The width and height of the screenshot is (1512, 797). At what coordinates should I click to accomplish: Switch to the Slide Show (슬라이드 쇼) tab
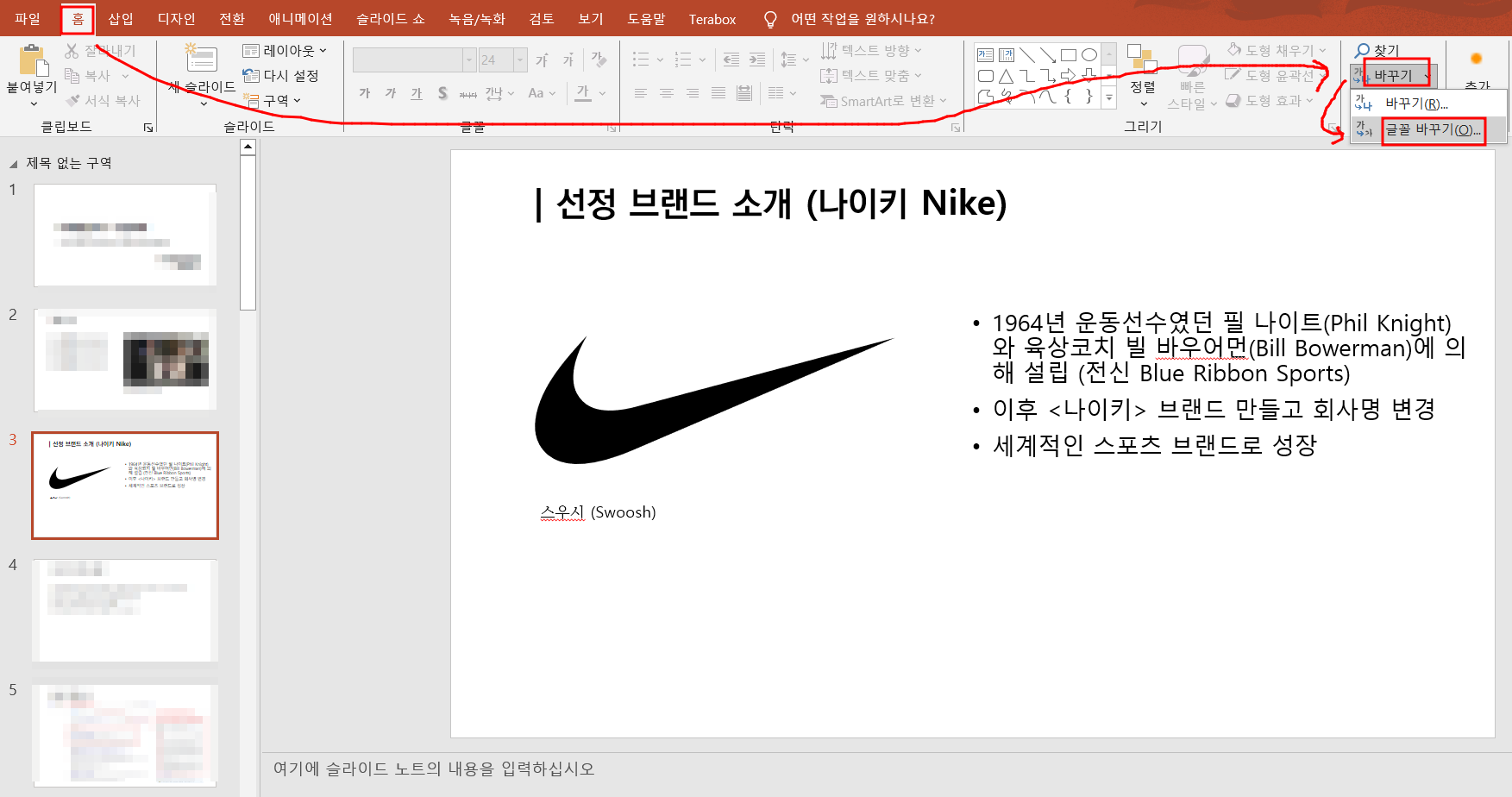pos(391,19)
